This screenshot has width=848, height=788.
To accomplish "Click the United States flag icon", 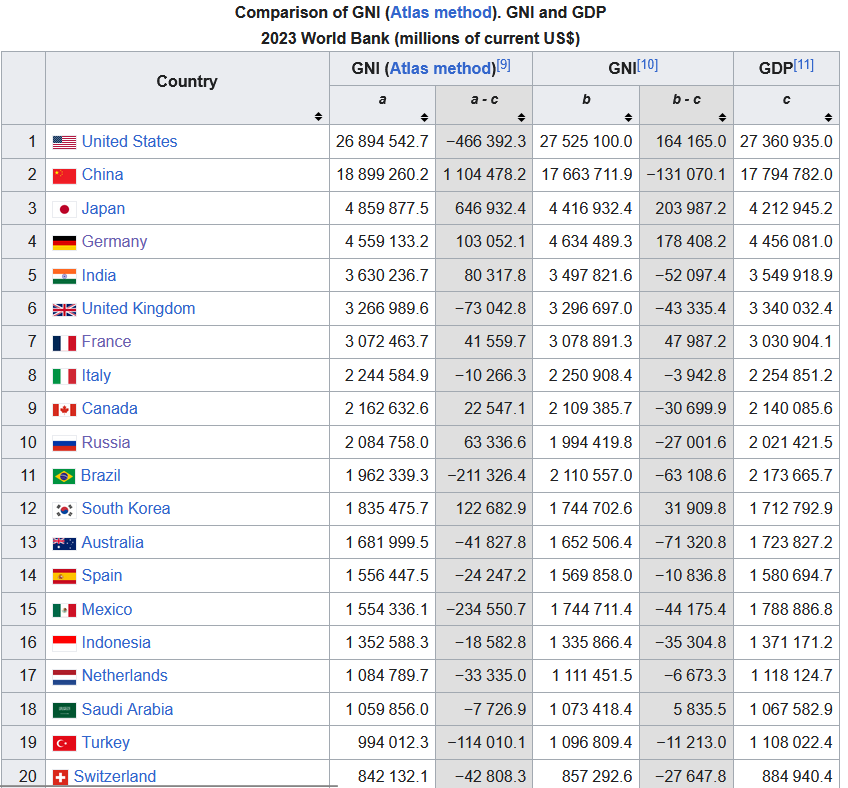I will 64,142.
